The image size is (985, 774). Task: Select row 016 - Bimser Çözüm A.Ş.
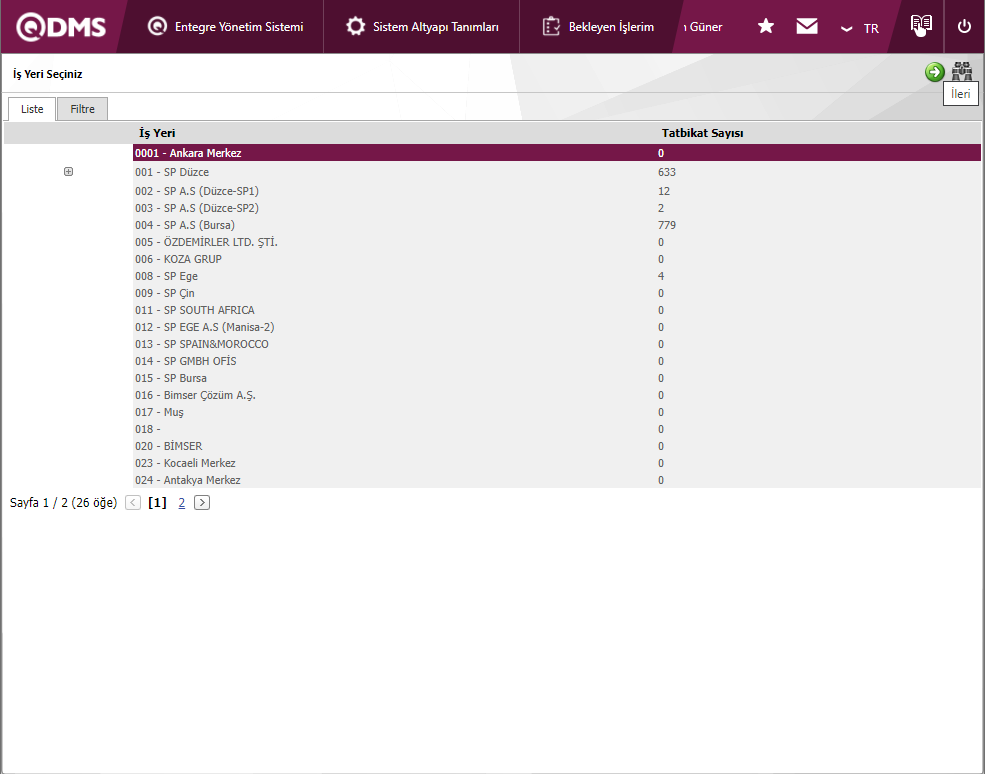[x=557, y=395]
